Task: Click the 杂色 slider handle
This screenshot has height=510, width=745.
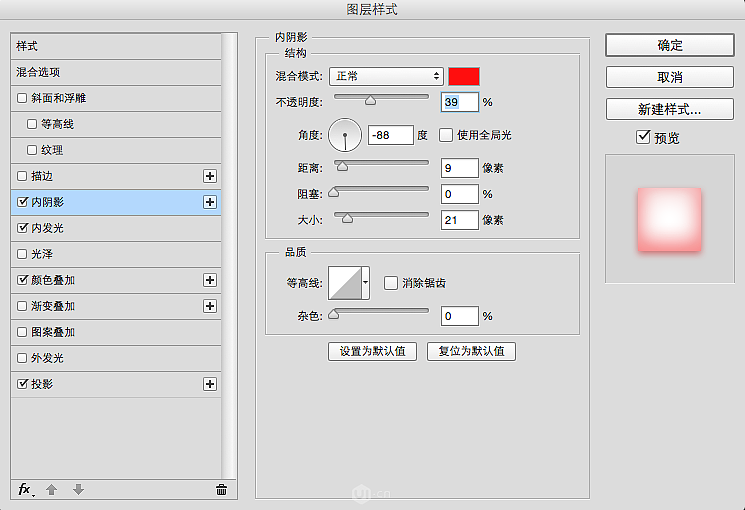Action: pyautogui.click(x=334, y=314)
